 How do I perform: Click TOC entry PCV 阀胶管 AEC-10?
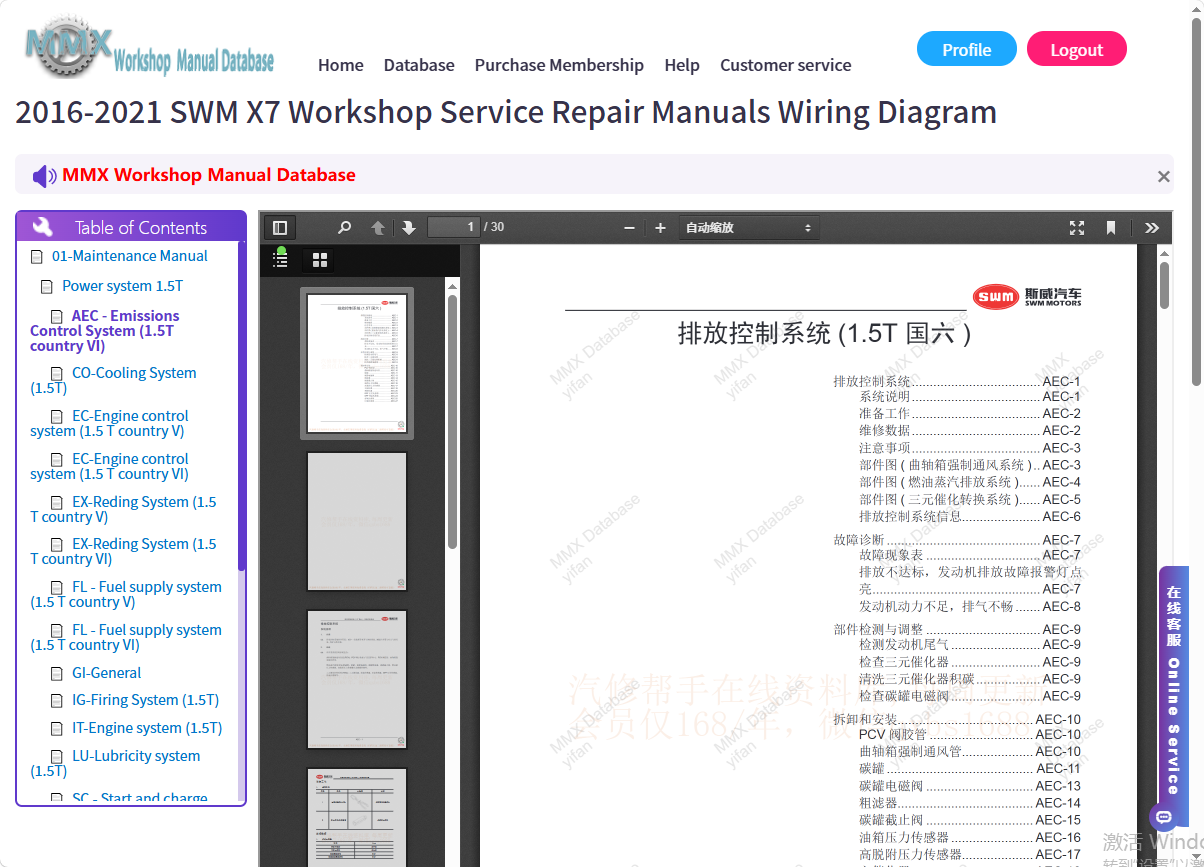970,735
